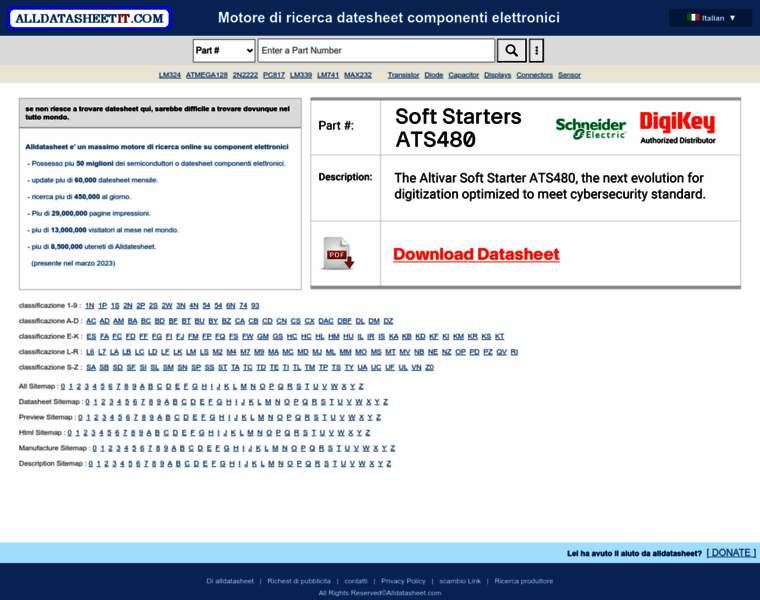Browse the Connectors category link
This screenshot has height=600, width=760.
click(535, 75)
